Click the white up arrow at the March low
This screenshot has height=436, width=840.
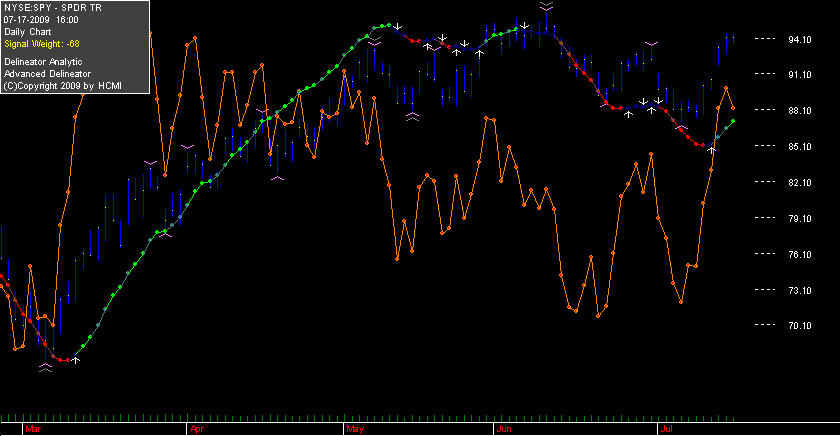point(76,360)
